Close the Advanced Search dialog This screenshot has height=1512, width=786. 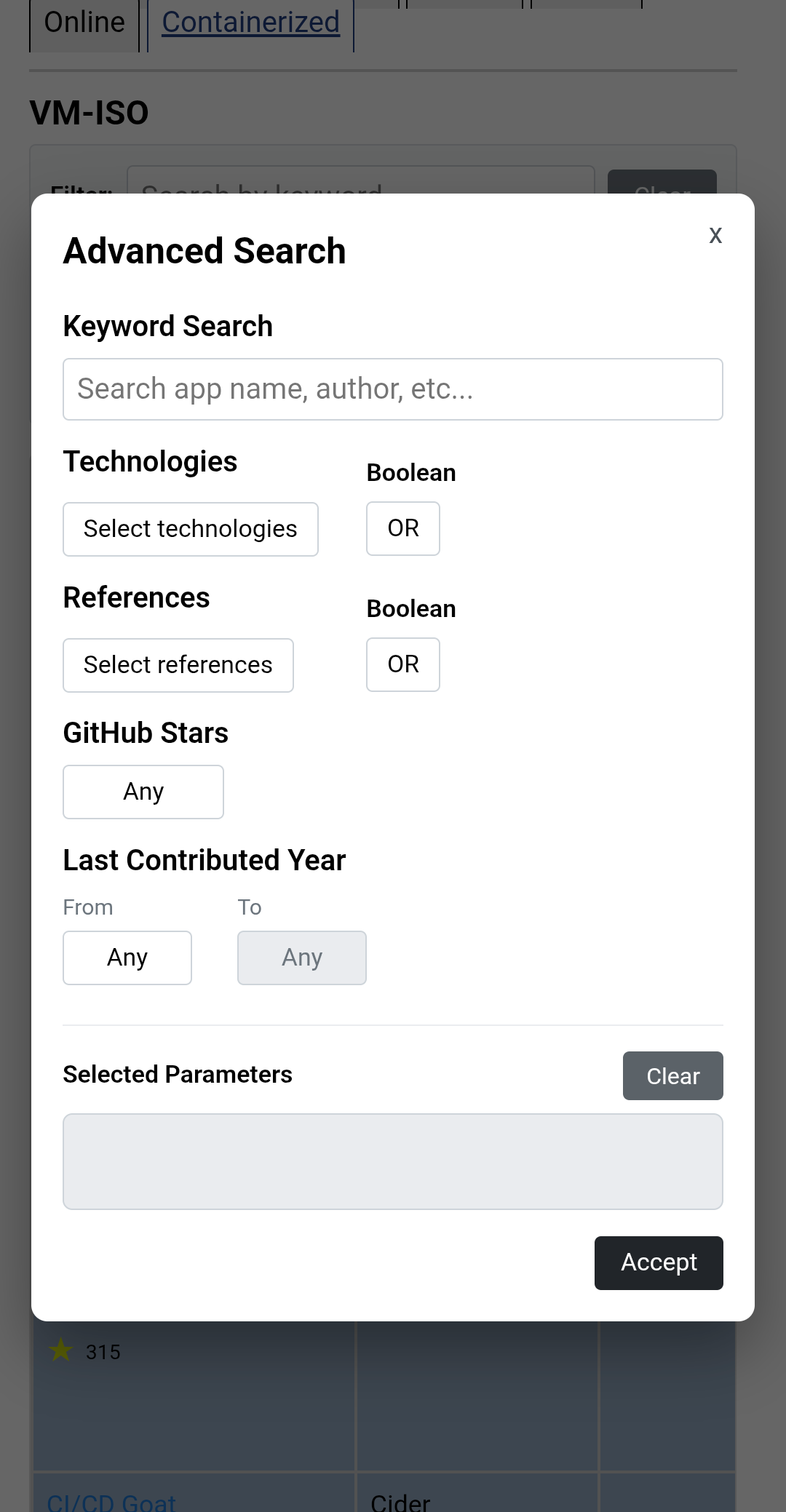coord(715,235)
